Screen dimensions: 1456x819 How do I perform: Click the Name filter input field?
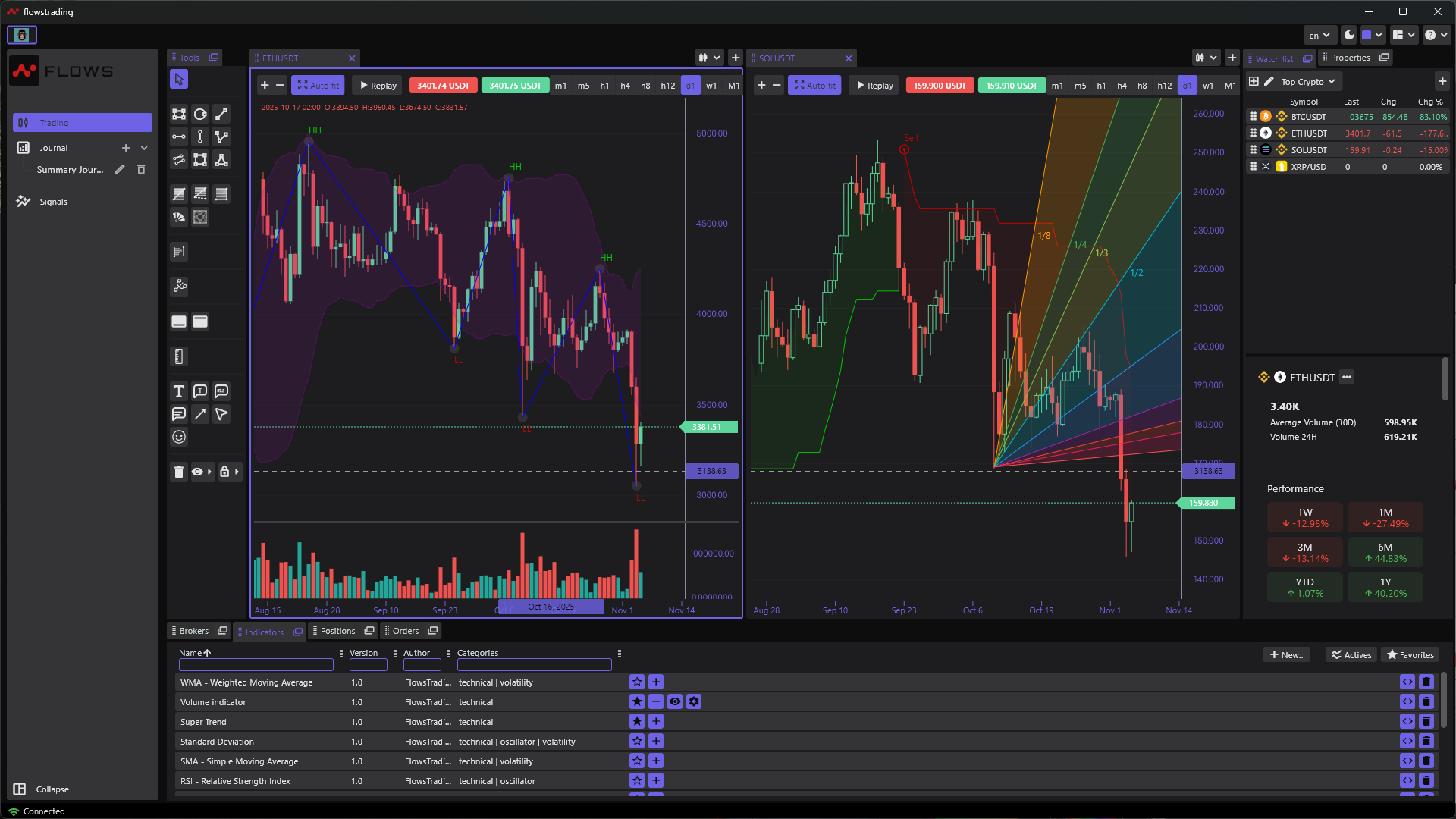click(256, 665)
